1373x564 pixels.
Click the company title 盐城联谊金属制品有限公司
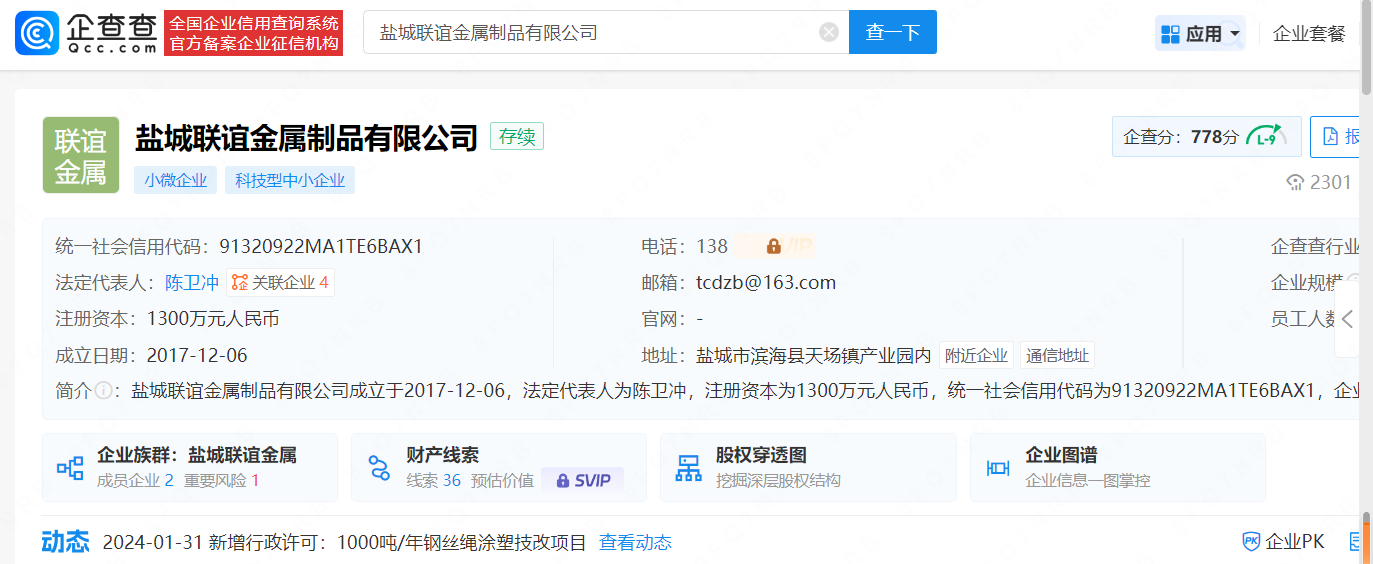click(x=307, y=137)
